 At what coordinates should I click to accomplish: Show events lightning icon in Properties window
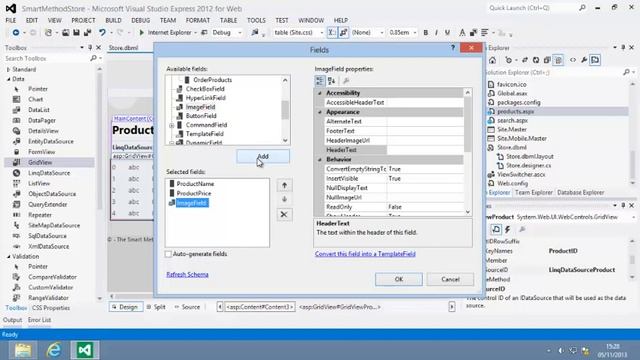(507, 229)
